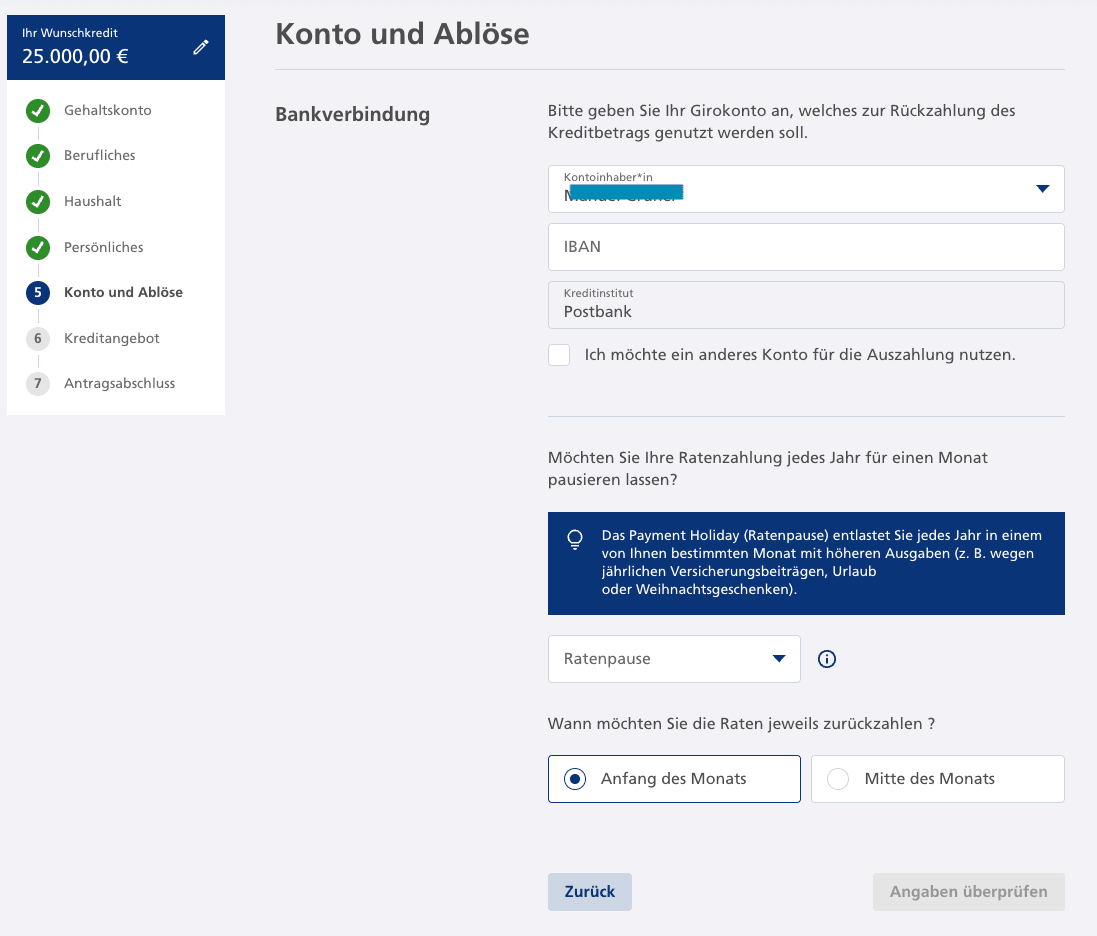The width and height of the screenshot is (1097, 936).
Task: Click the step 7 circle for Antragsabschluss
Action: (x=38, y=384)
